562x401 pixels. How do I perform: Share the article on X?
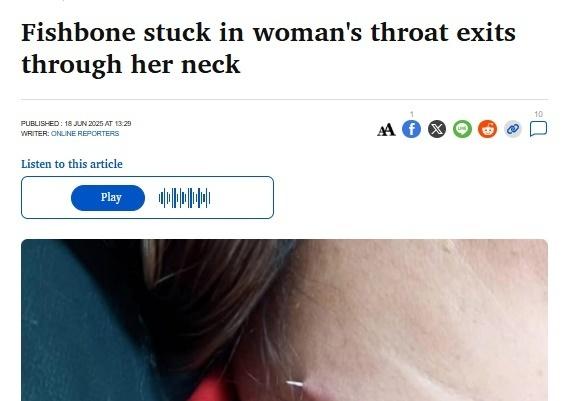tap(437, 129)
